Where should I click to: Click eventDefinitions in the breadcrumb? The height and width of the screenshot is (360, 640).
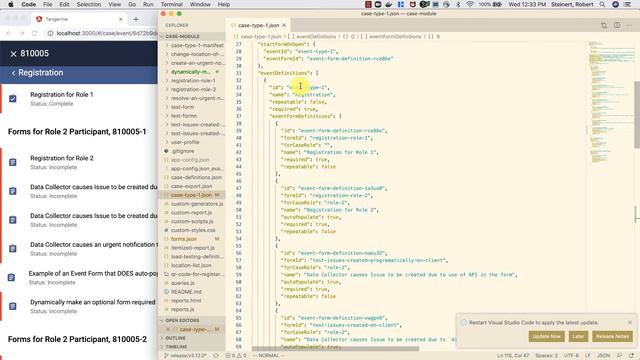(316, 36)
